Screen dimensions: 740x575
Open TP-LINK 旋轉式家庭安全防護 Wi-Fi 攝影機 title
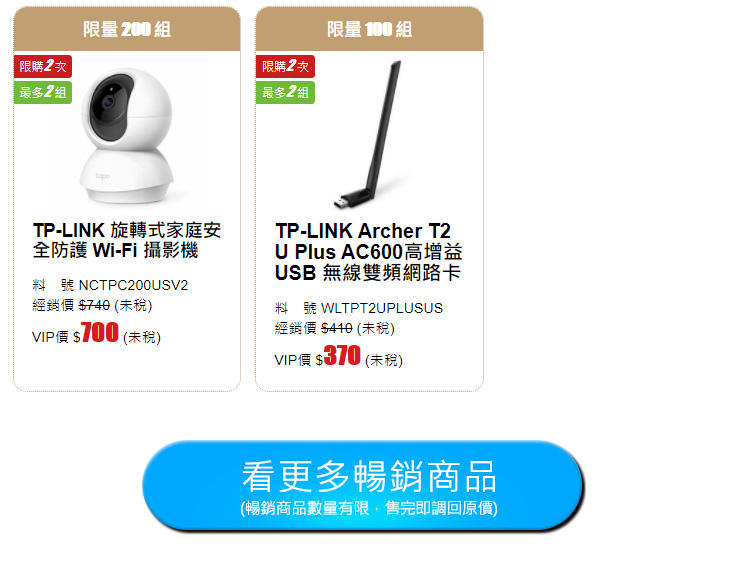(127, 240)
